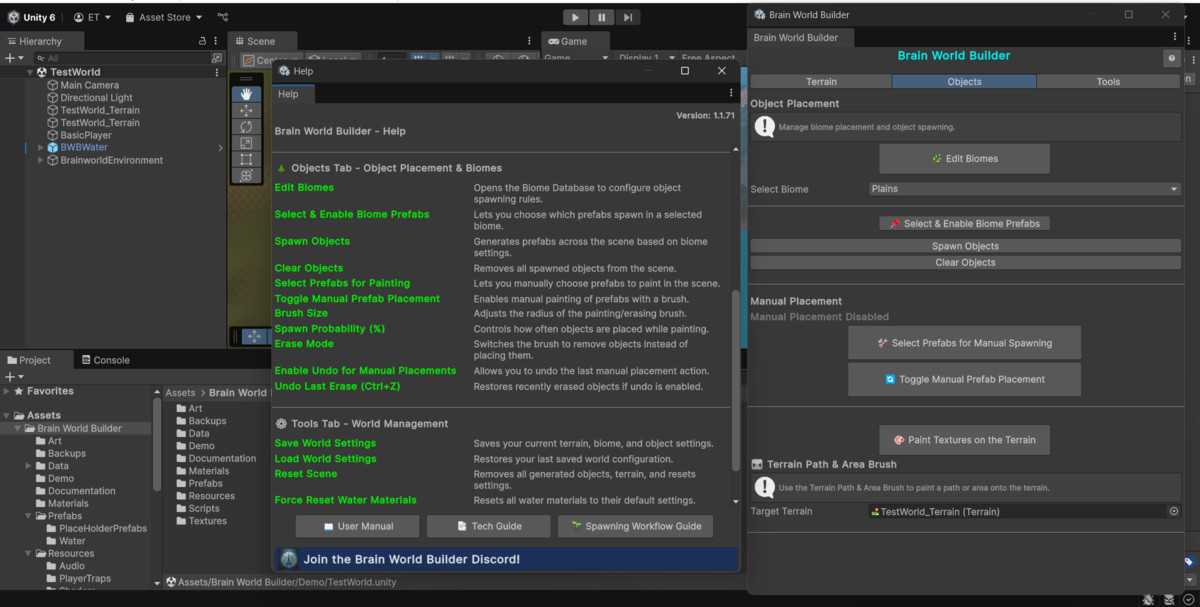Viewport: 1200px width, 607px height.
Task: Click the Pause button in Unity toolbar
Action: coord(601,17)
